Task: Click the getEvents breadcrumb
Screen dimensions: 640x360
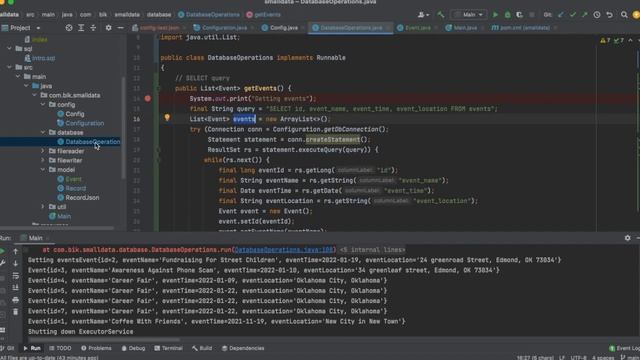Action: coord(263,15)
